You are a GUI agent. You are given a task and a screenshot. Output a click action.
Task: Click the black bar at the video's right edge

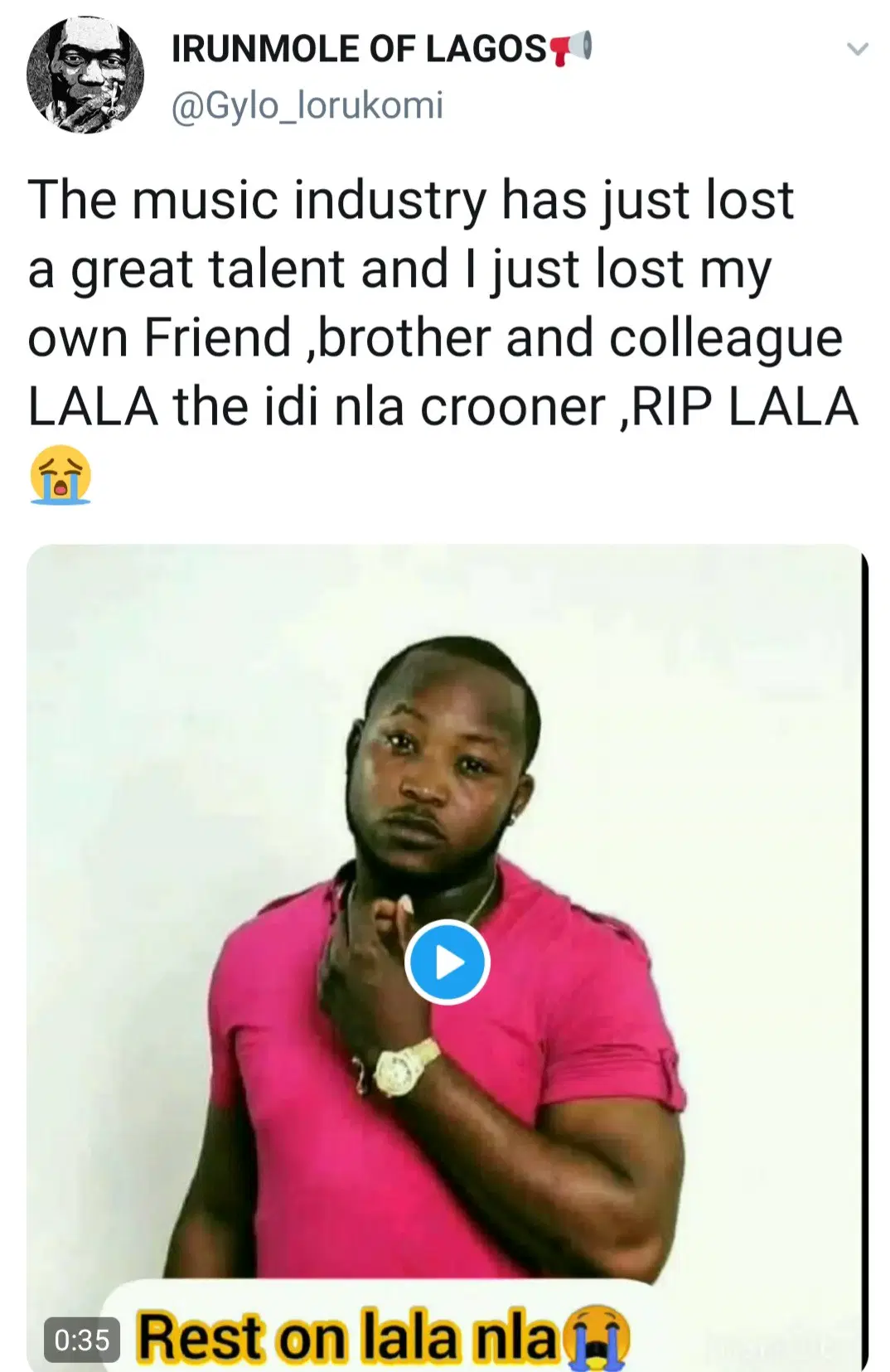[x=864, y=957]
